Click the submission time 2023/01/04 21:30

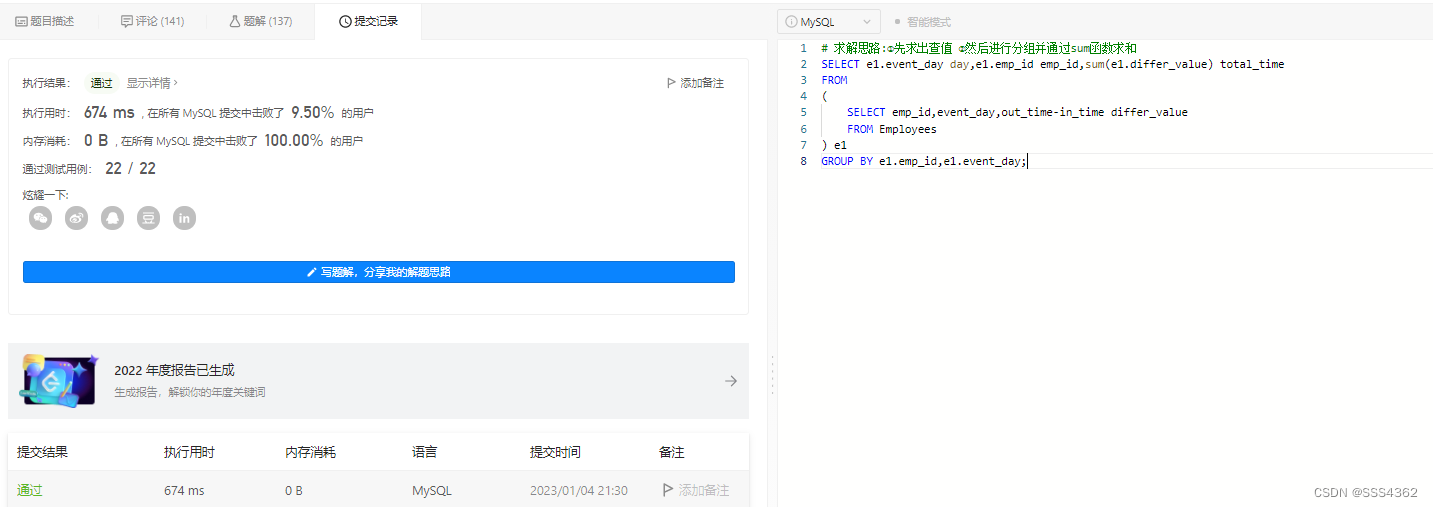tap(579, 490)
